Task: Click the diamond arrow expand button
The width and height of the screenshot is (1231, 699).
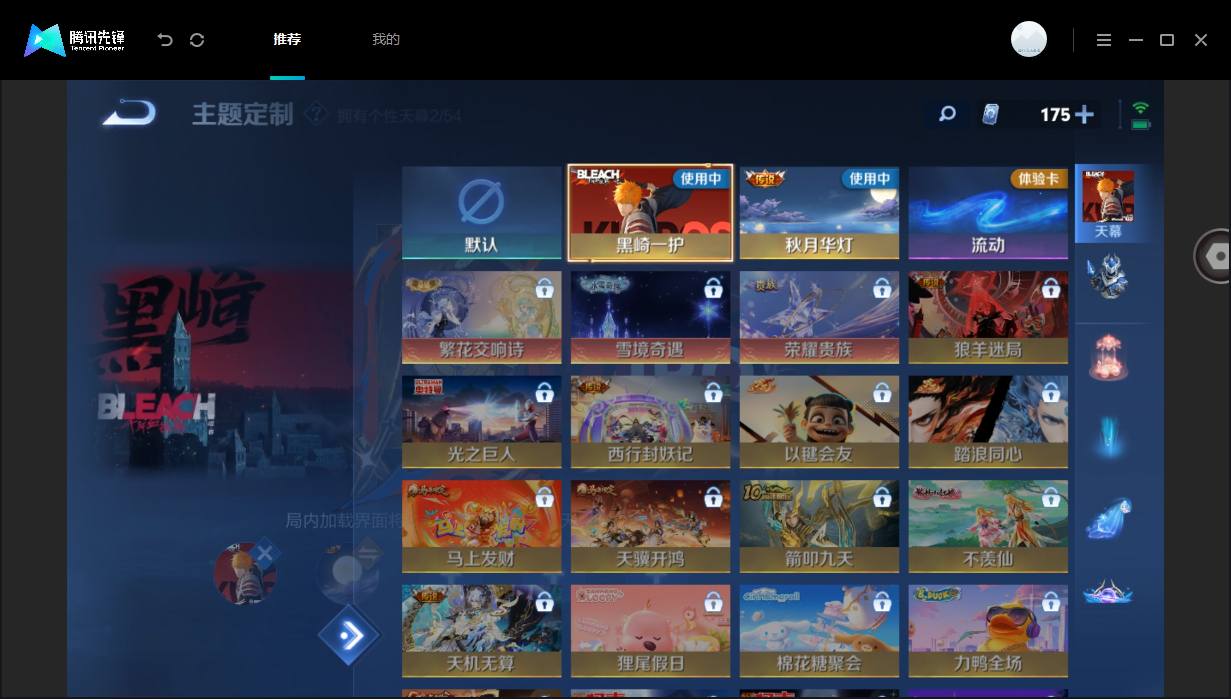Action: pos(349,634)
